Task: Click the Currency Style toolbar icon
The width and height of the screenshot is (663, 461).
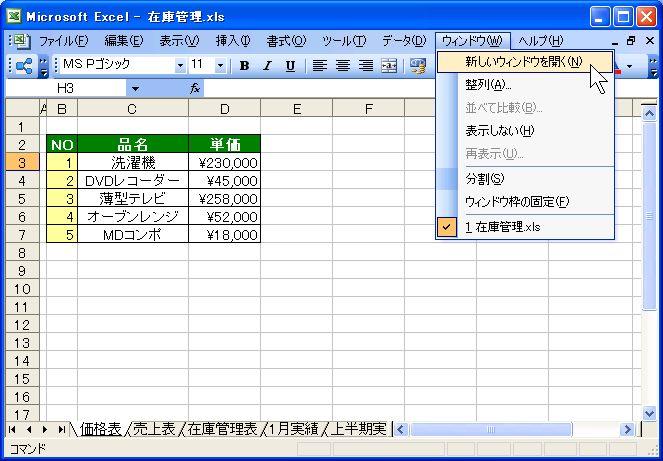Action: [418, 66]
